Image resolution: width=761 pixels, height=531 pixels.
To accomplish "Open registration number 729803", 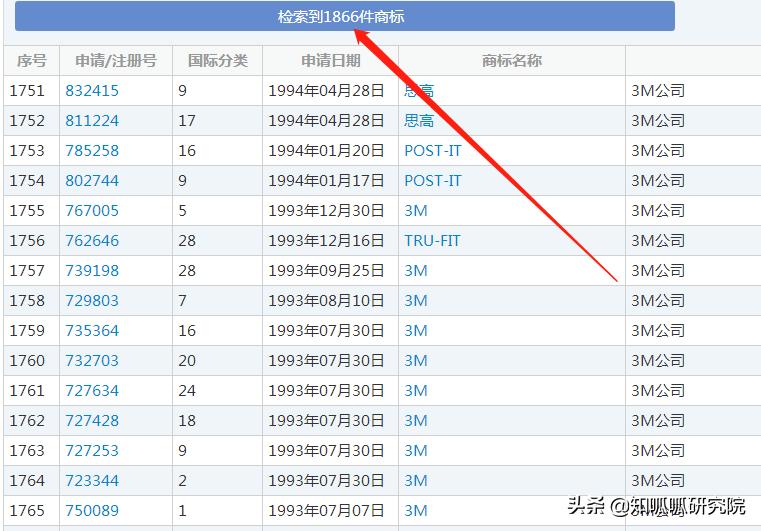I will pyautogui.click(x=92, y=301).
